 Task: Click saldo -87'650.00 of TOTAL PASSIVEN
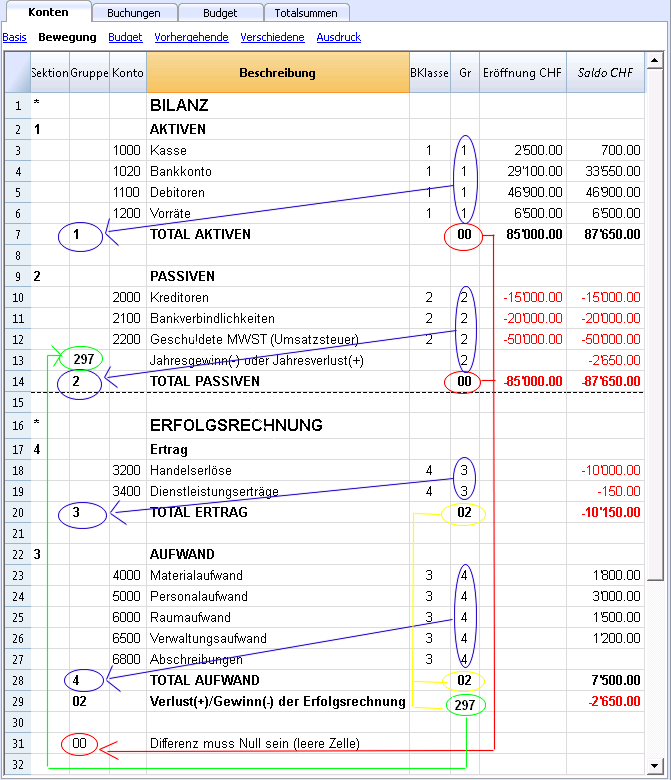605,381
